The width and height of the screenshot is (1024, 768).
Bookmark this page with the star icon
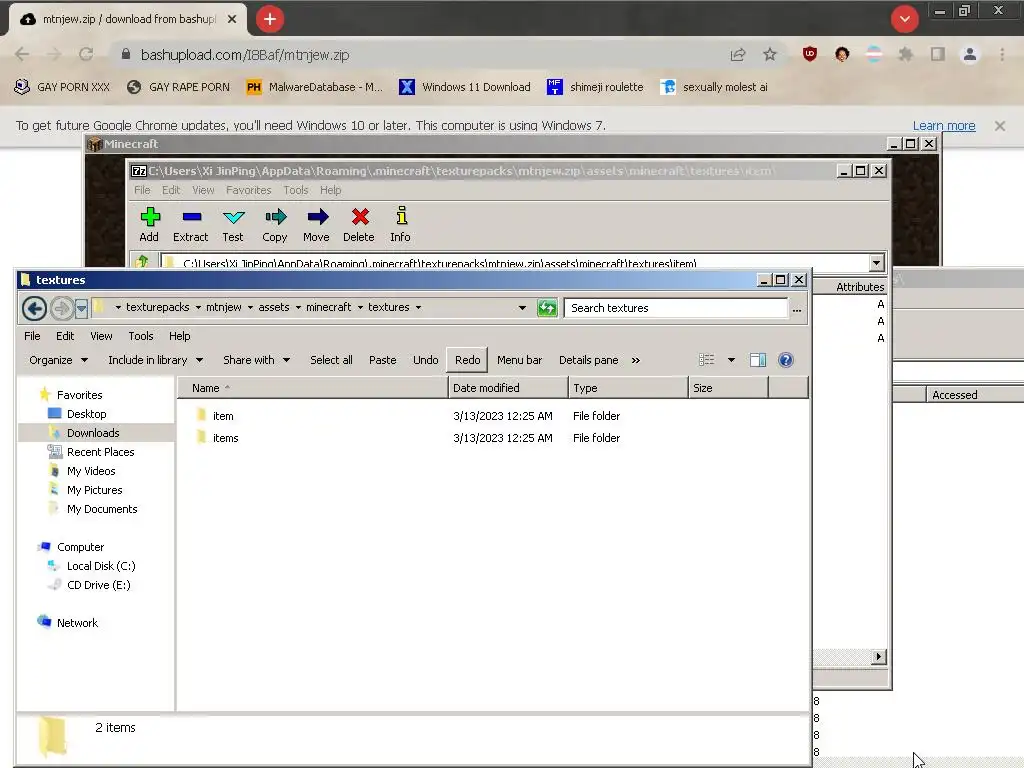coord(770,55)
